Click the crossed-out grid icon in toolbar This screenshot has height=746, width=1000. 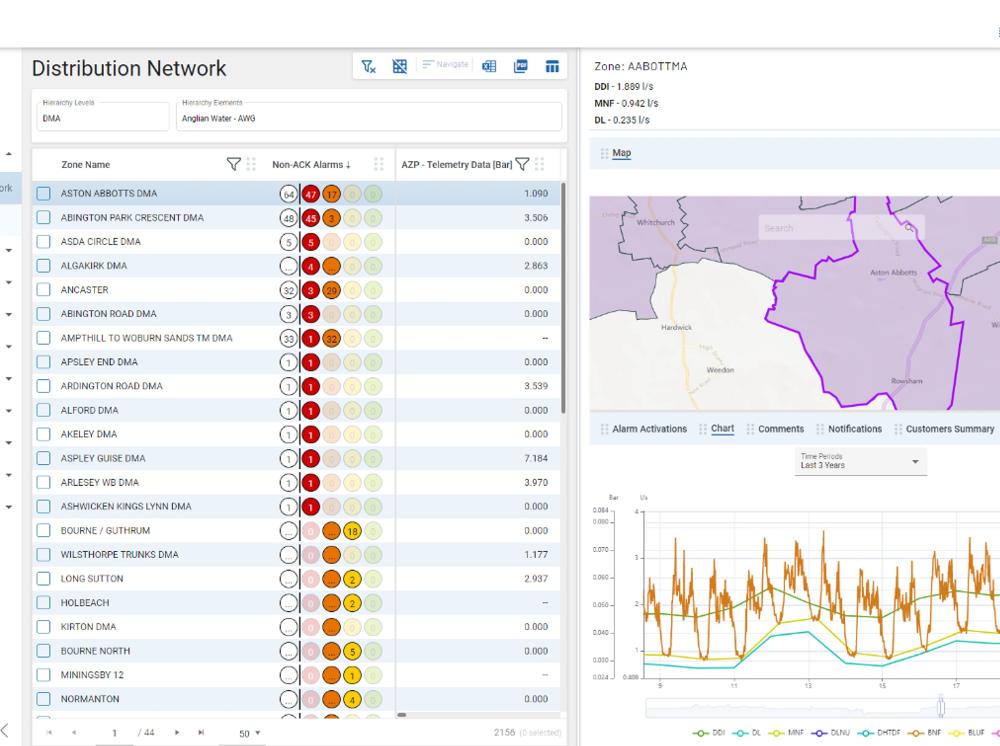(x=399, y=67)
